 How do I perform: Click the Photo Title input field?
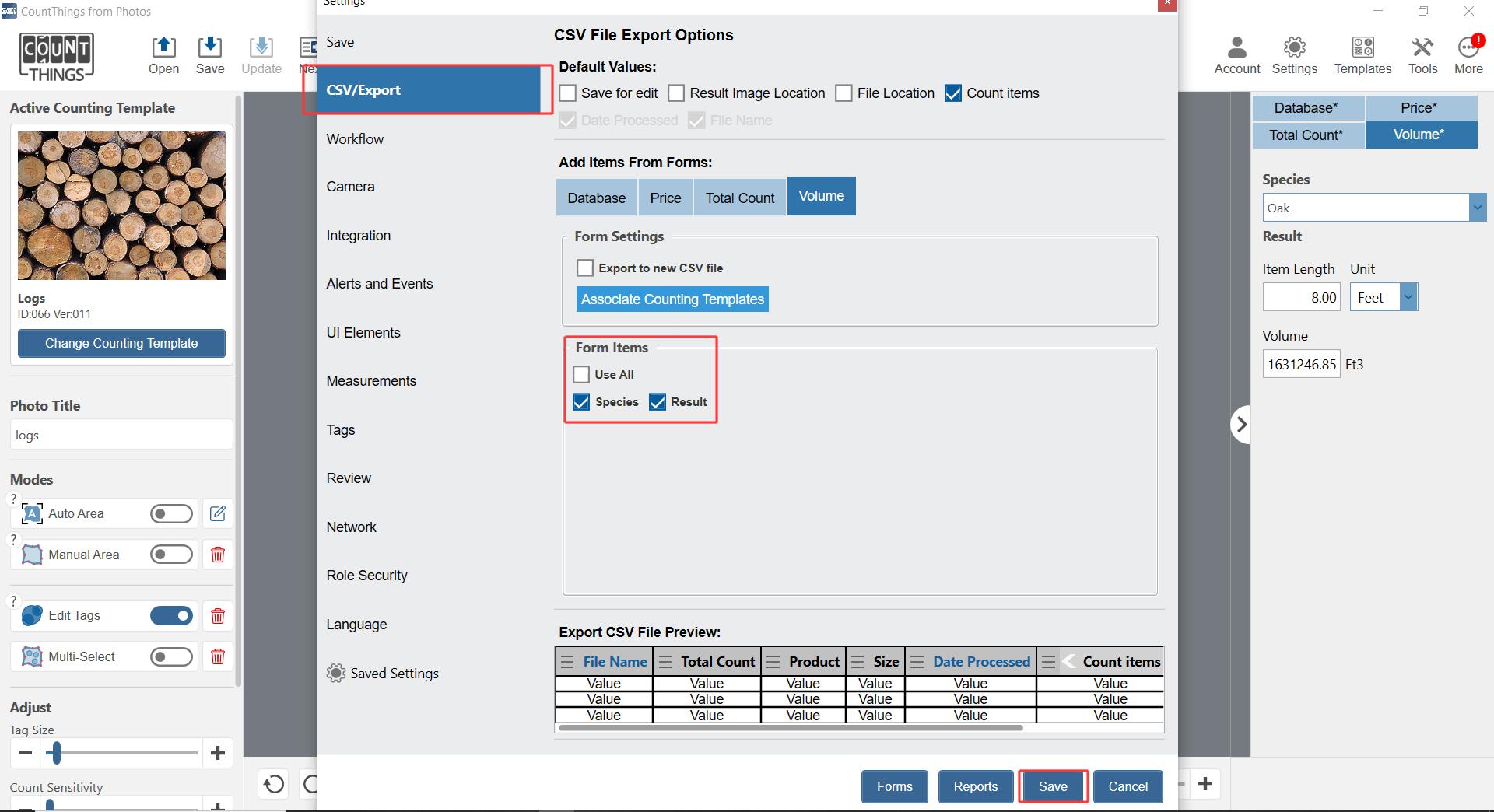pos(121,436)
